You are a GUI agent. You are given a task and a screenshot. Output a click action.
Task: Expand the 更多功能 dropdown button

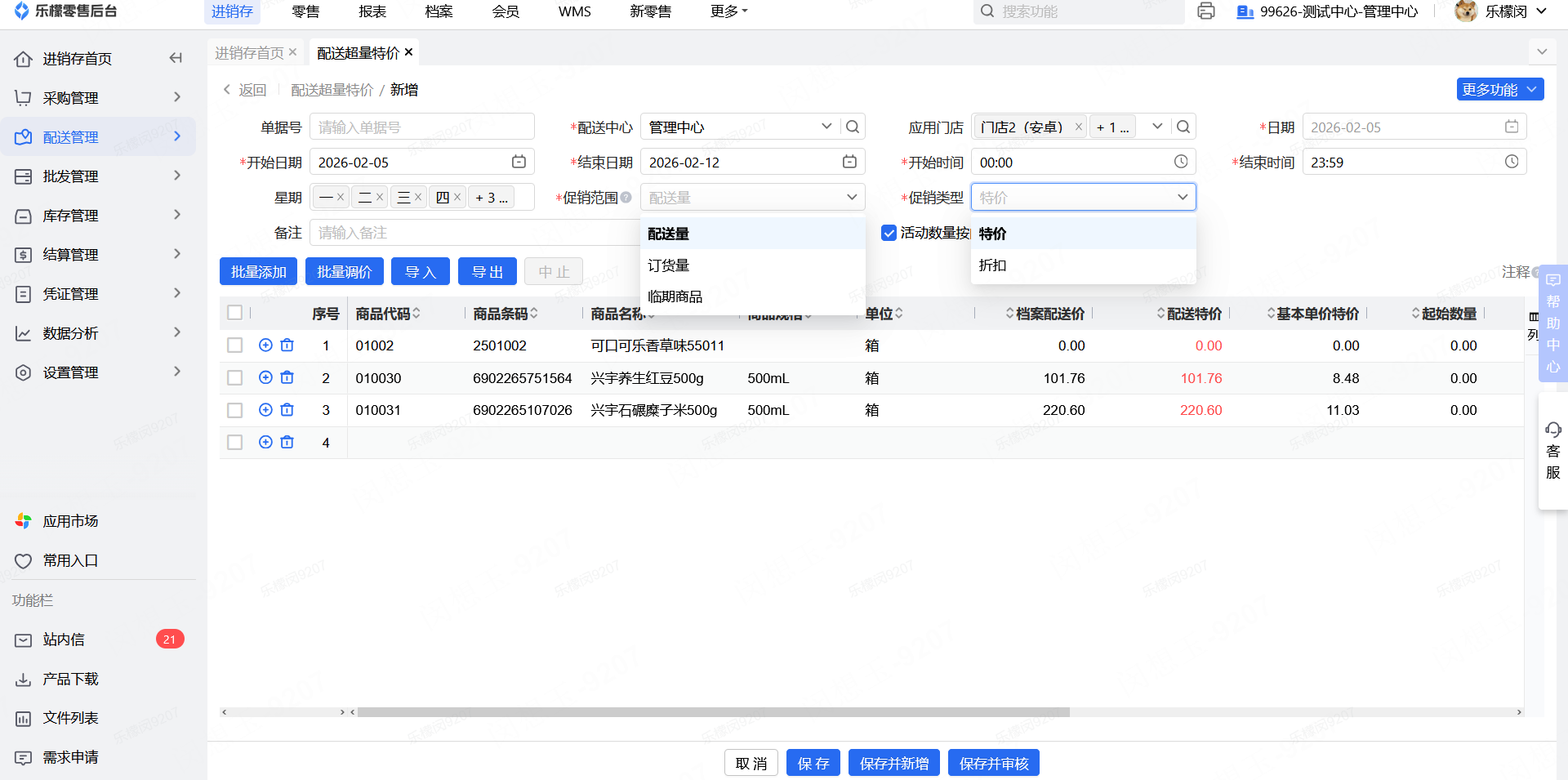(x=1499, y=89)
